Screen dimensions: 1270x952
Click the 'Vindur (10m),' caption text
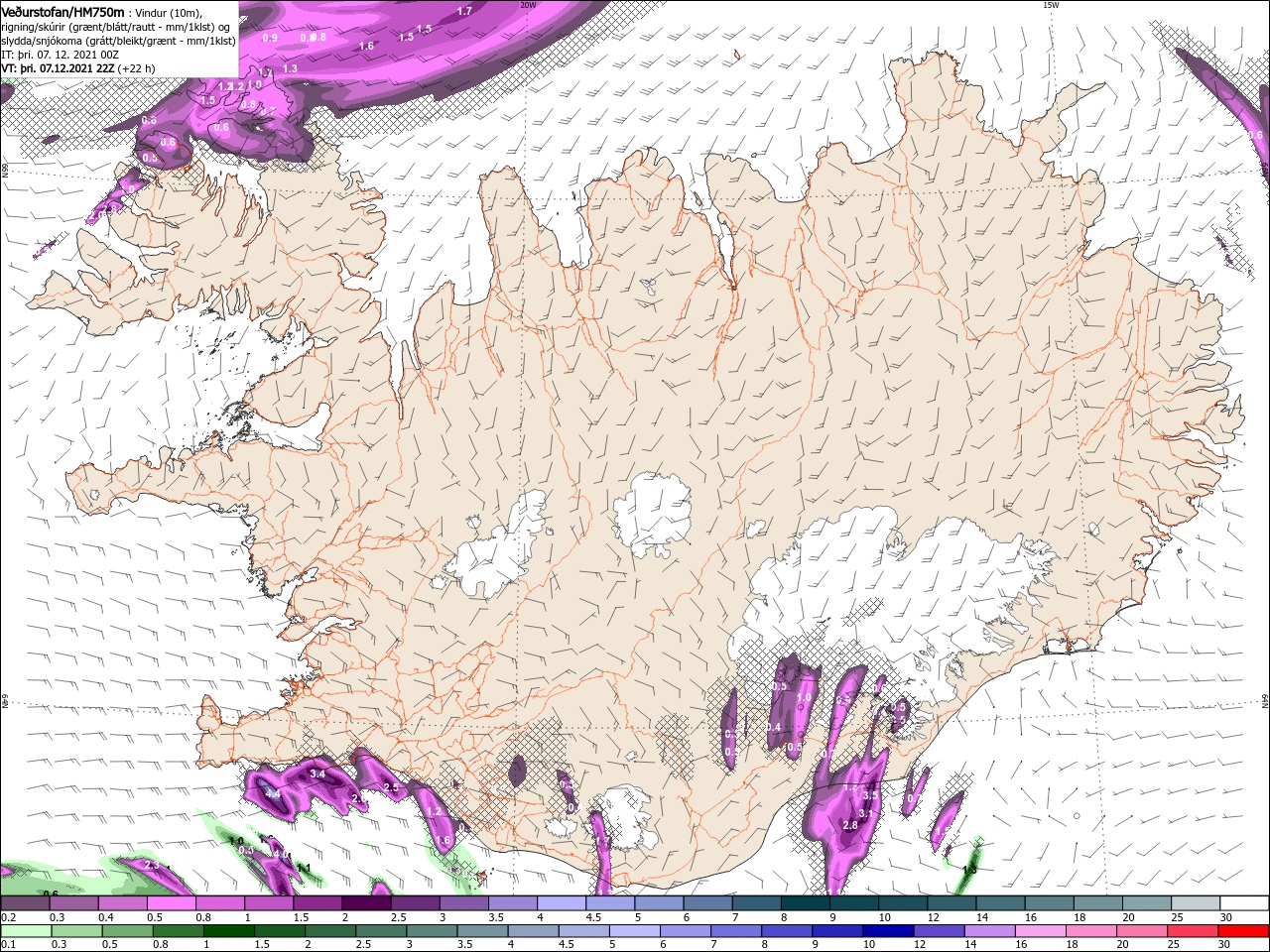click(169, 12)
